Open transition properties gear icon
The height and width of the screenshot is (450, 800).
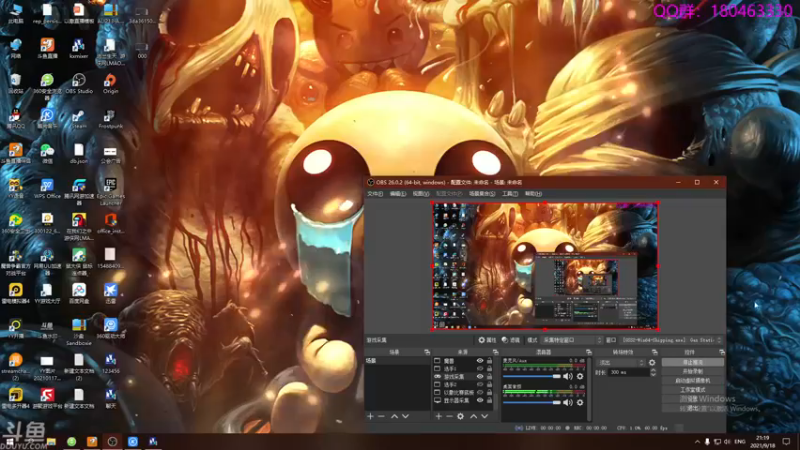(x=652, y=363)
